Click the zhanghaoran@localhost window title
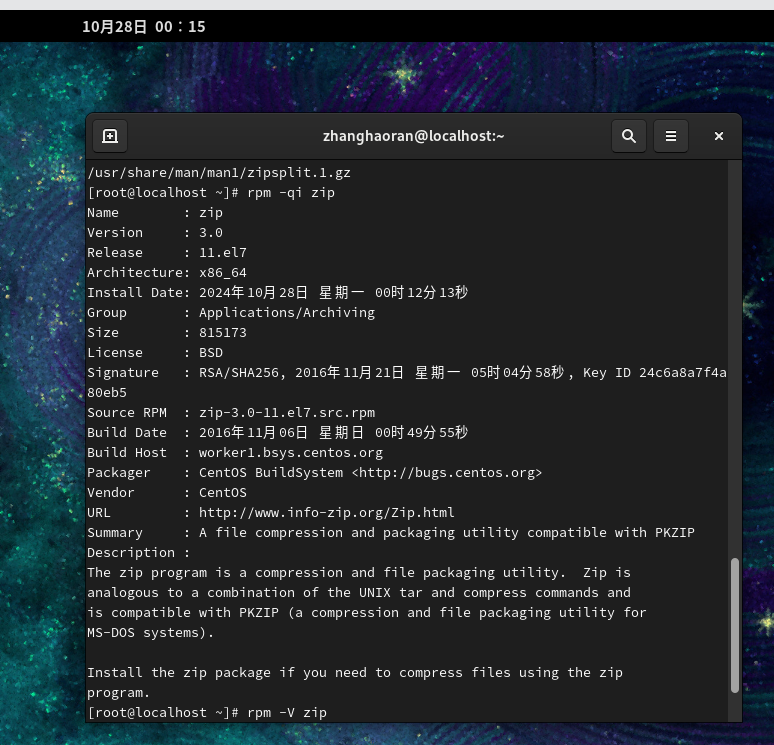This screenshot has height=745, width=774. pyautogui.click(x=413, y=136)
